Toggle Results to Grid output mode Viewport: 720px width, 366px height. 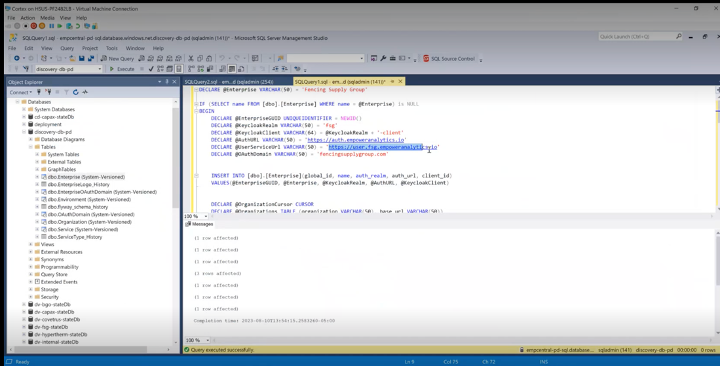tap(232, 69)
